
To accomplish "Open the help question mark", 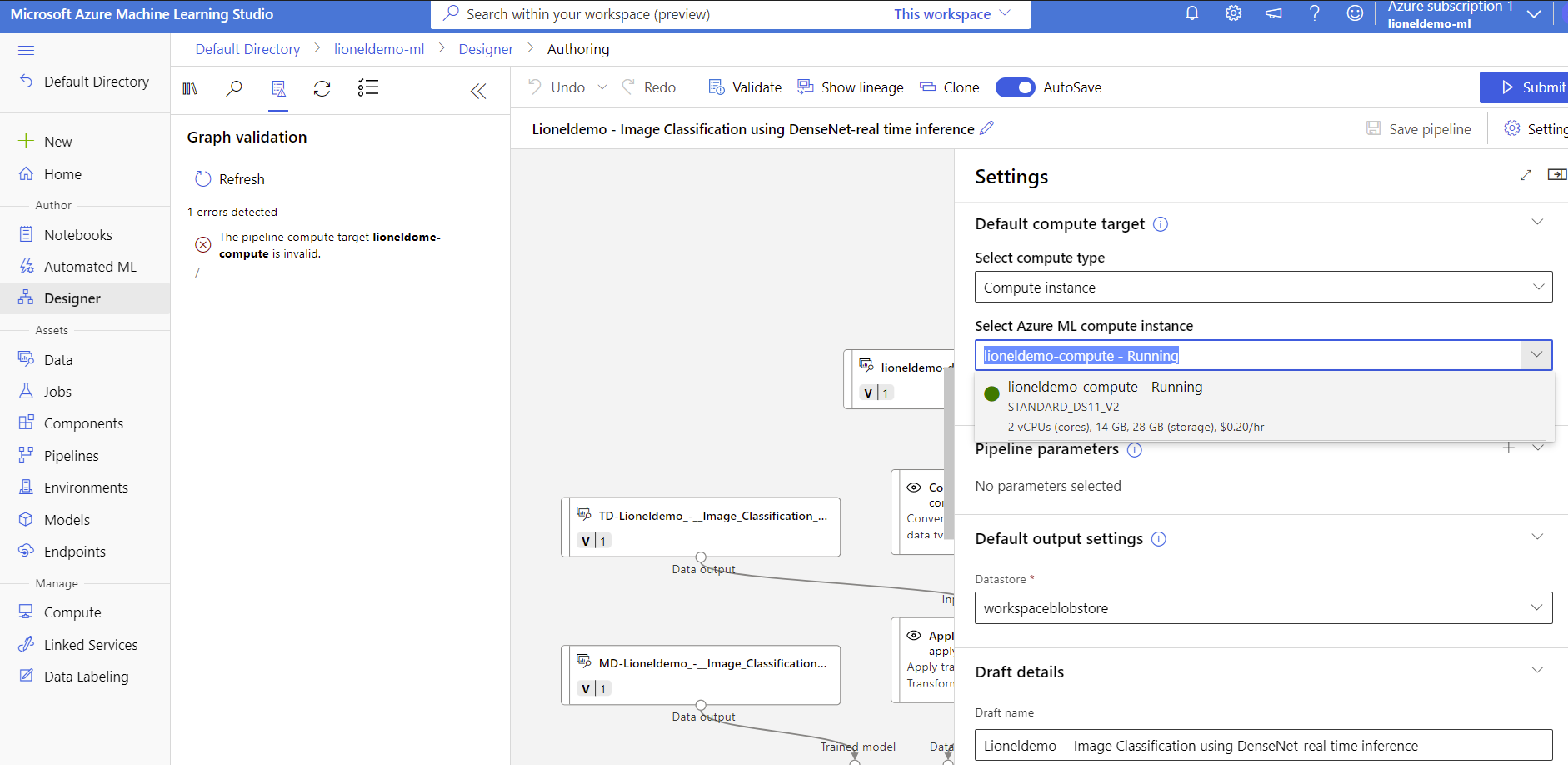I will click(1314, 13).
